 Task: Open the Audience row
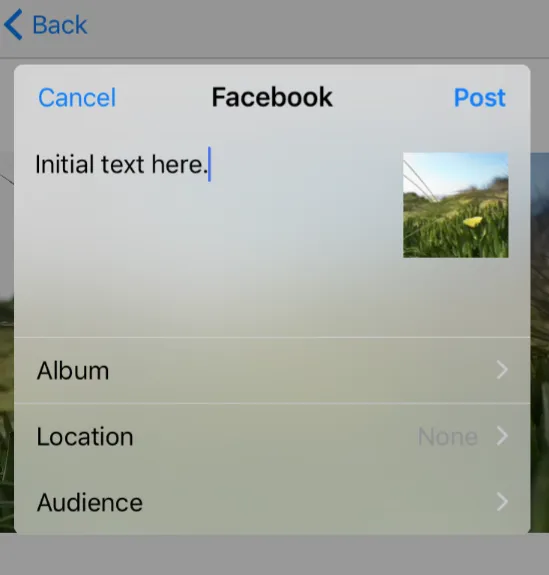[272, 502]
